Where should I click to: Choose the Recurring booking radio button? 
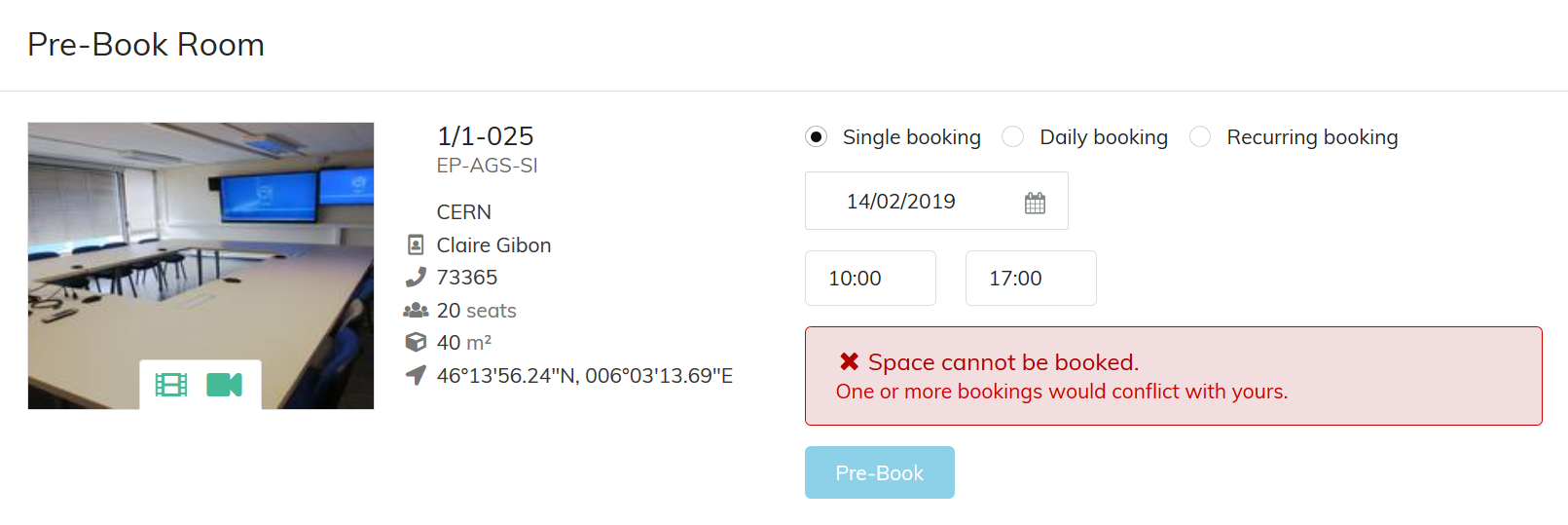[1200, 136]
